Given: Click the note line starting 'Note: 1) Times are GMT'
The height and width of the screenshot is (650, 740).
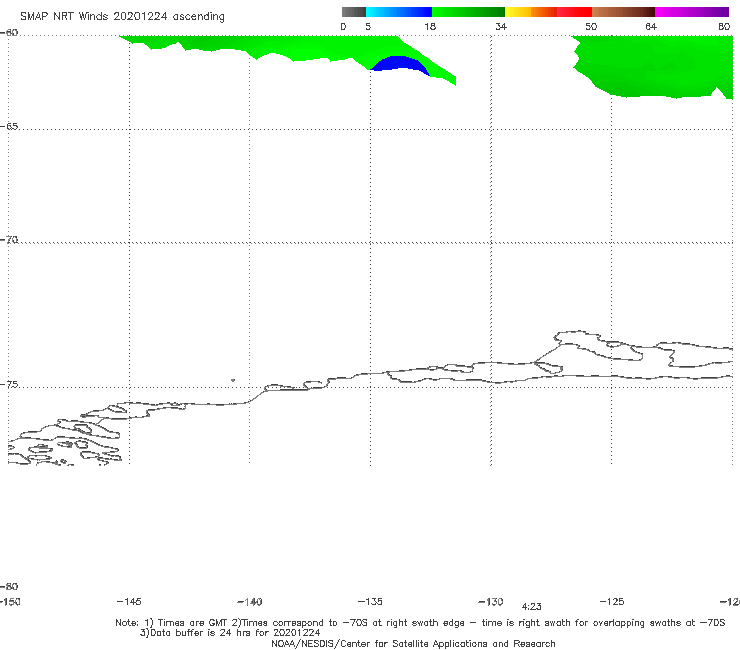Looking at the screenshot, I should tap(420, 623).
